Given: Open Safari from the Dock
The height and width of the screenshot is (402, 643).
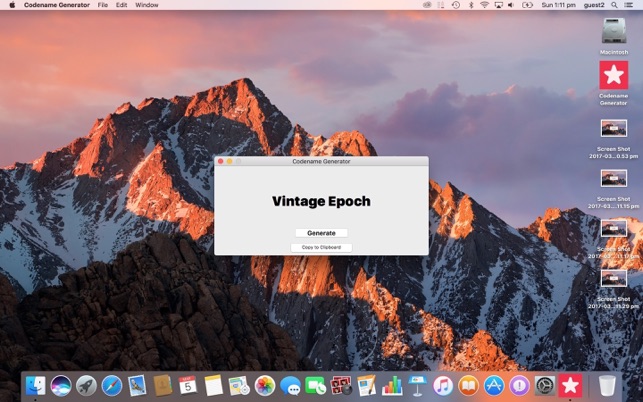Looking at the screenshot, I should (112, 386).
